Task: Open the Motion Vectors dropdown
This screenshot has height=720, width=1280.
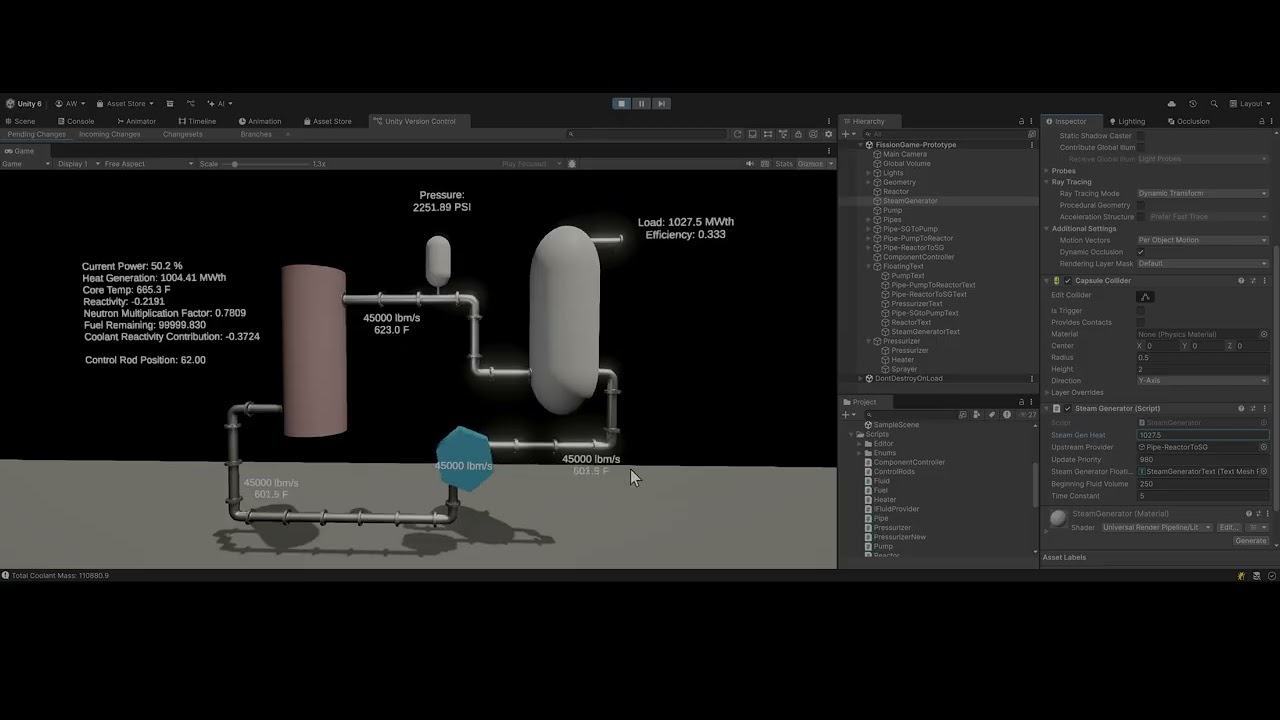Action: tap(1203, 240)
